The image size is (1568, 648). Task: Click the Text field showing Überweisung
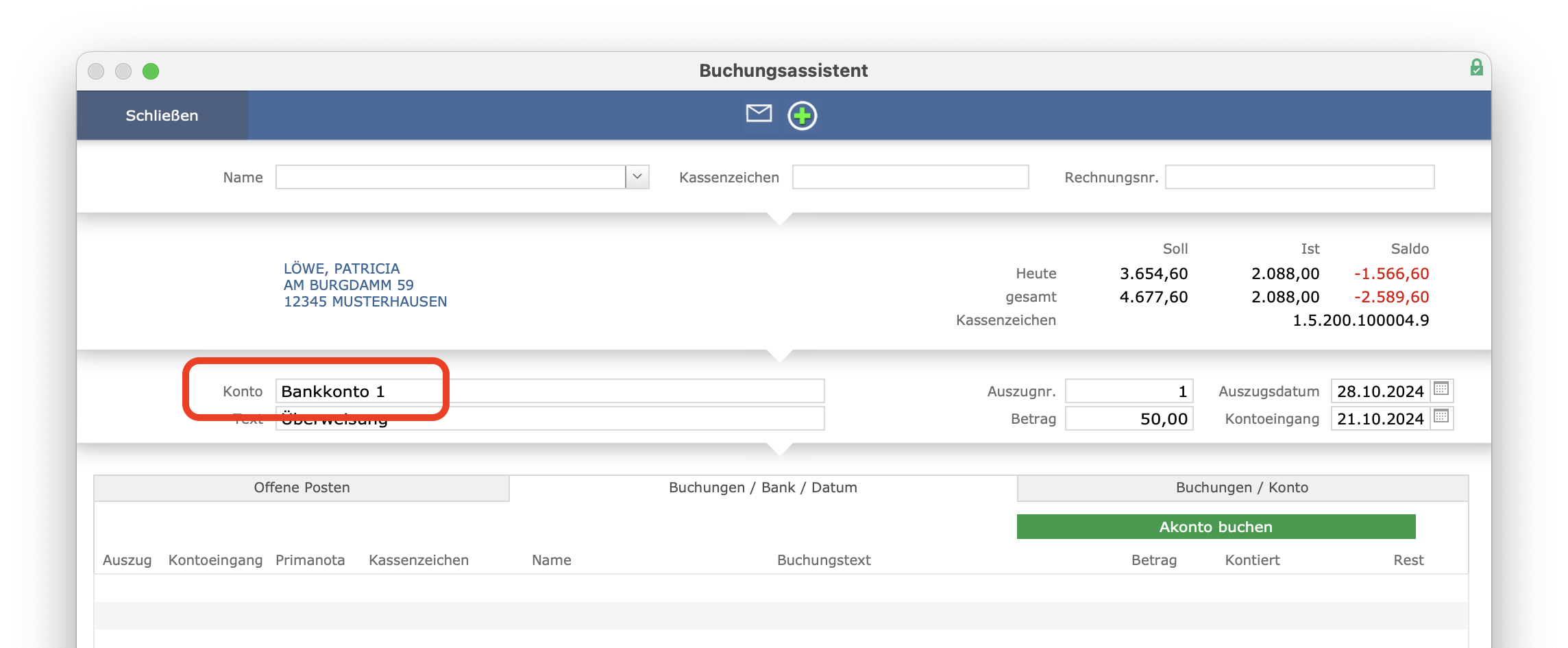tap(550, 418)
